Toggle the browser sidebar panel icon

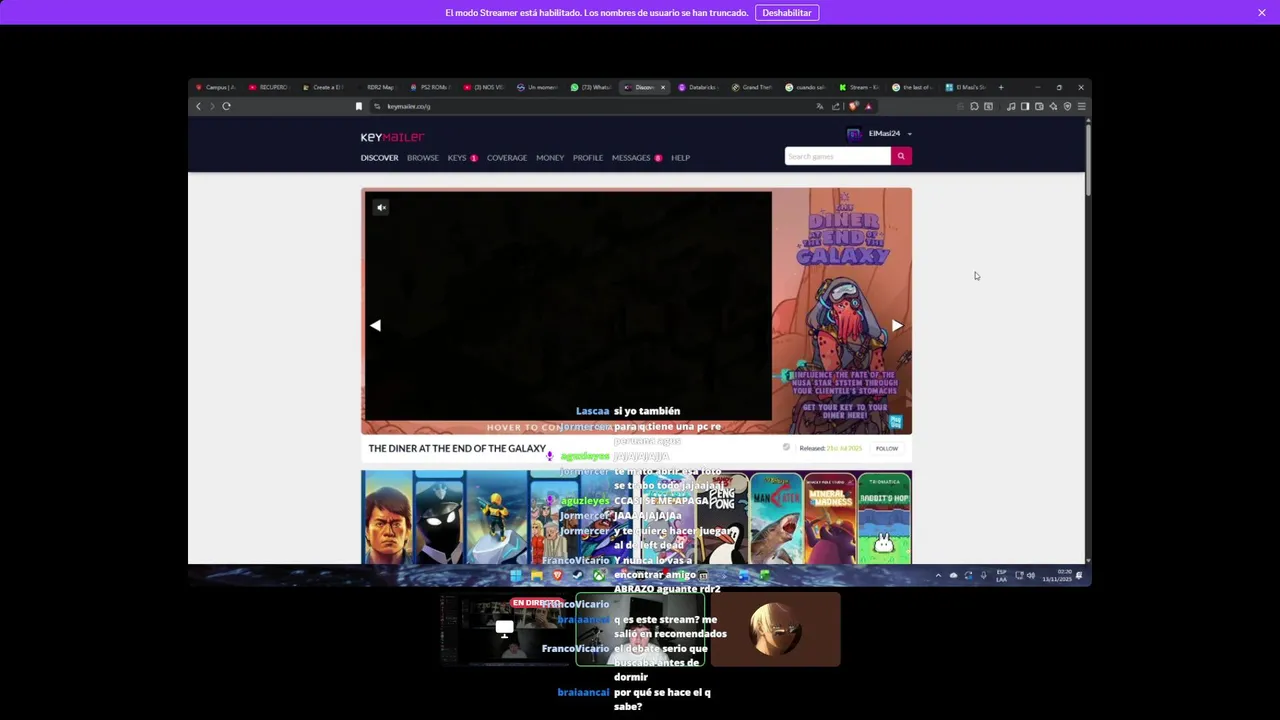point(1025,106)
